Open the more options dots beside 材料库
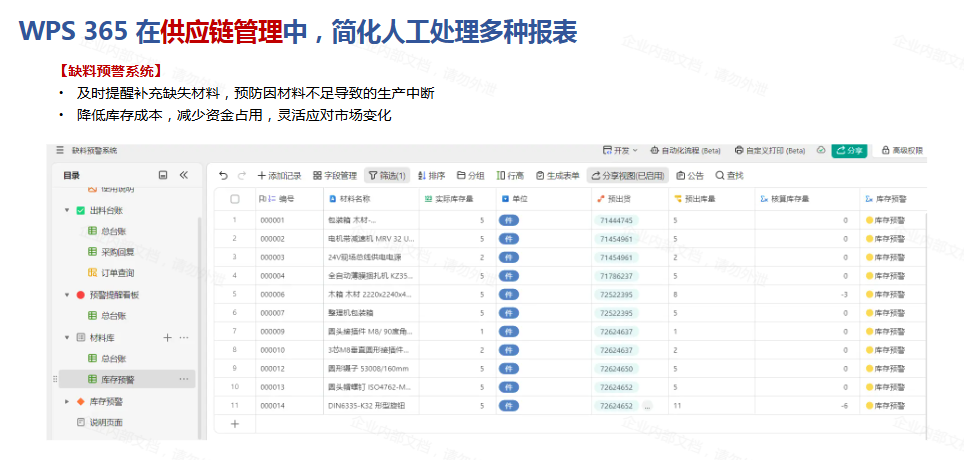Viewport: 964px width, 460px height. tap(184, 338)
